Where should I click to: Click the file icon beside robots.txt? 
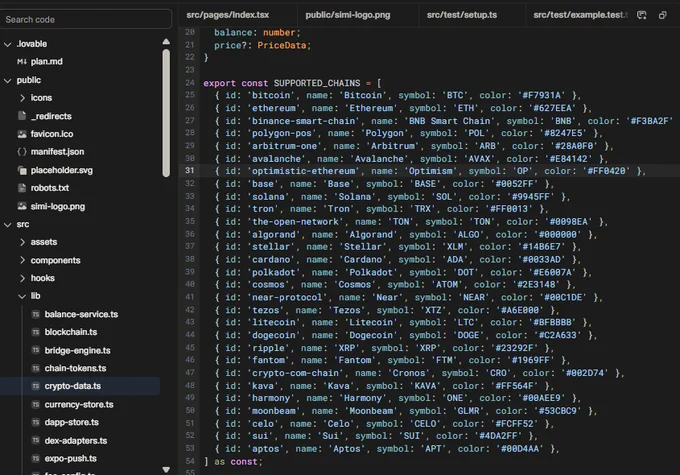coord(22,188)
